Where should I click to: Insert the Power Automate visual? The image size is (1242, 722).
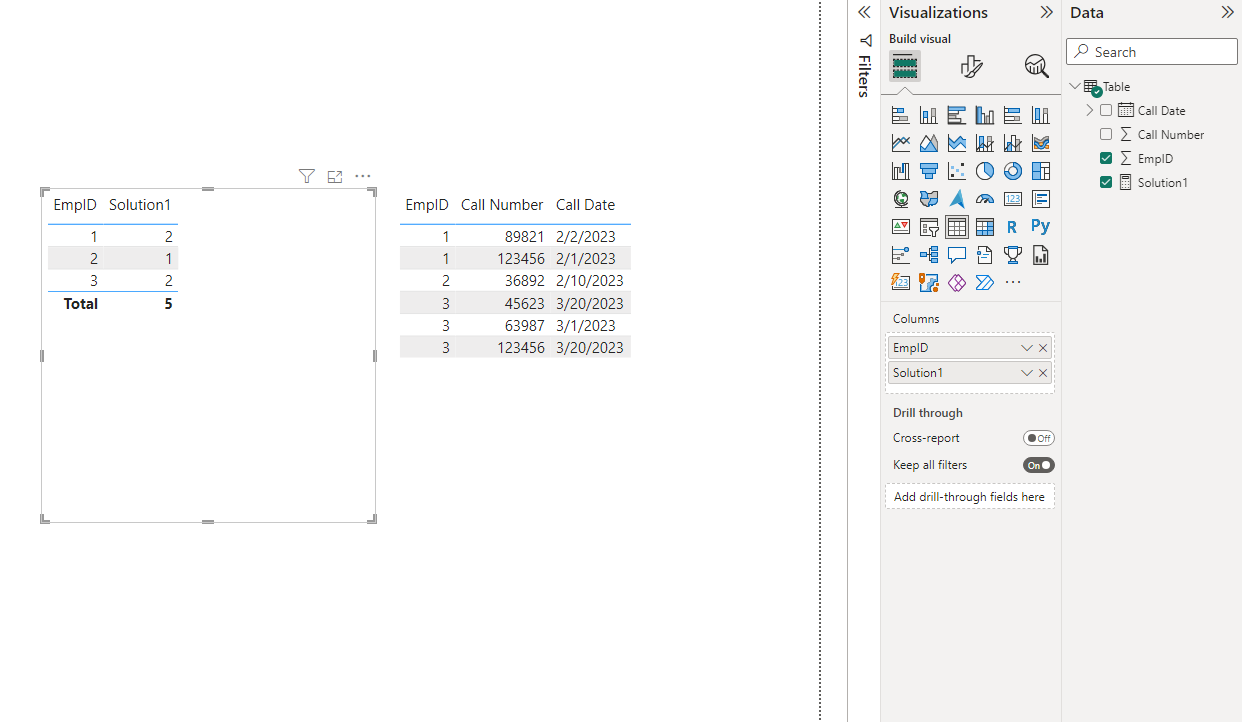click(x=984, y=283)
